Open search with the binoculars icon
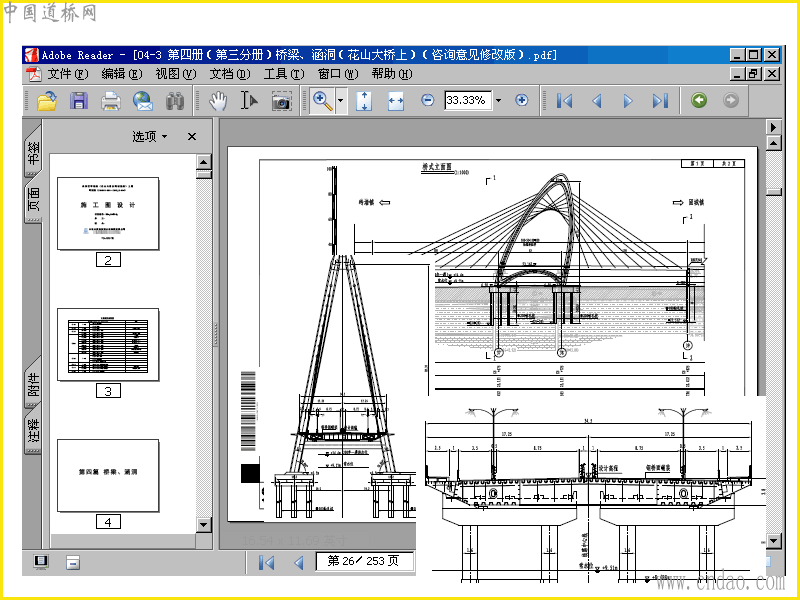 pyautogui.click(x=175, y=100)
